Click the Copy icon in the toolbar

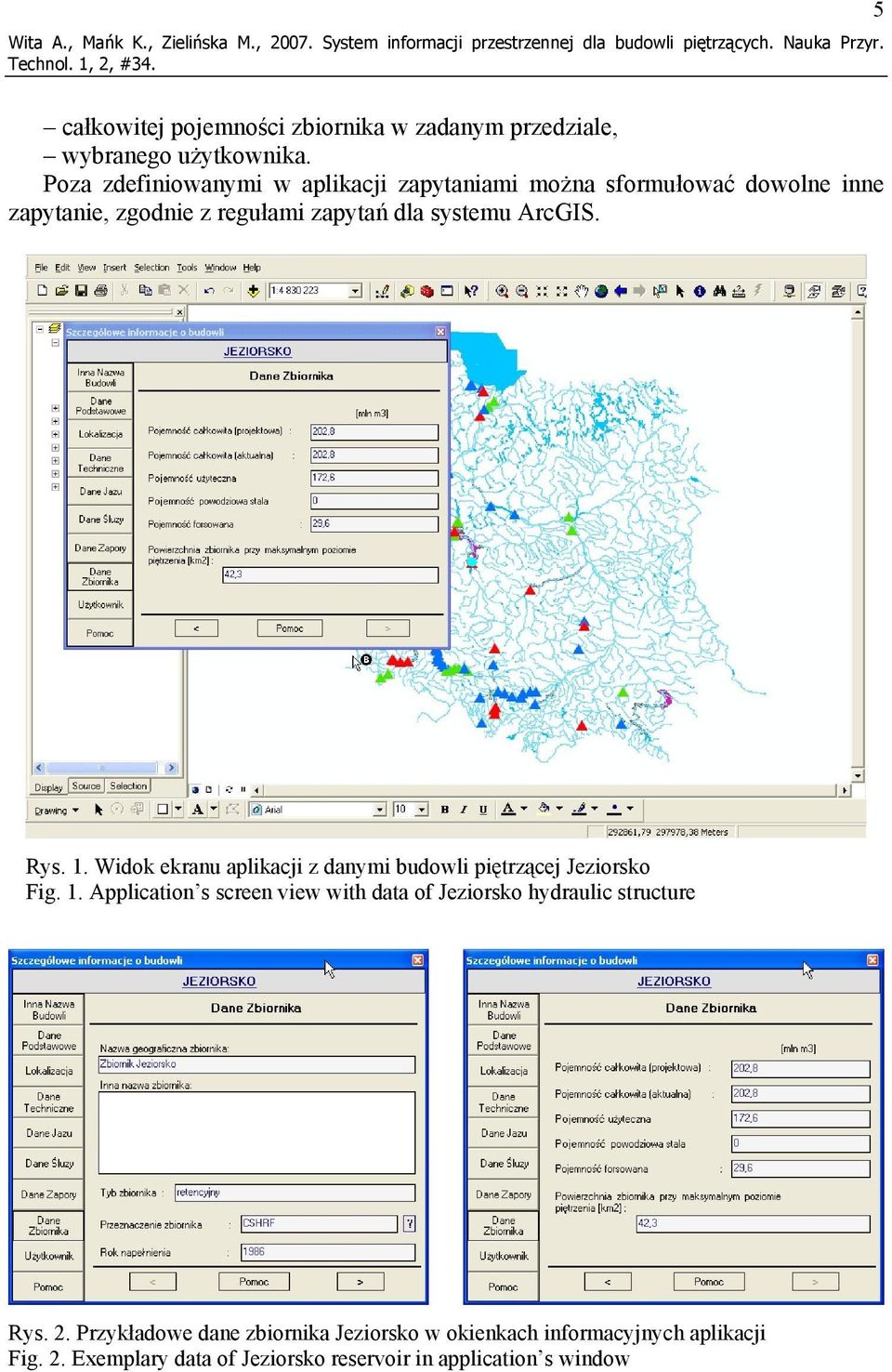145,291
